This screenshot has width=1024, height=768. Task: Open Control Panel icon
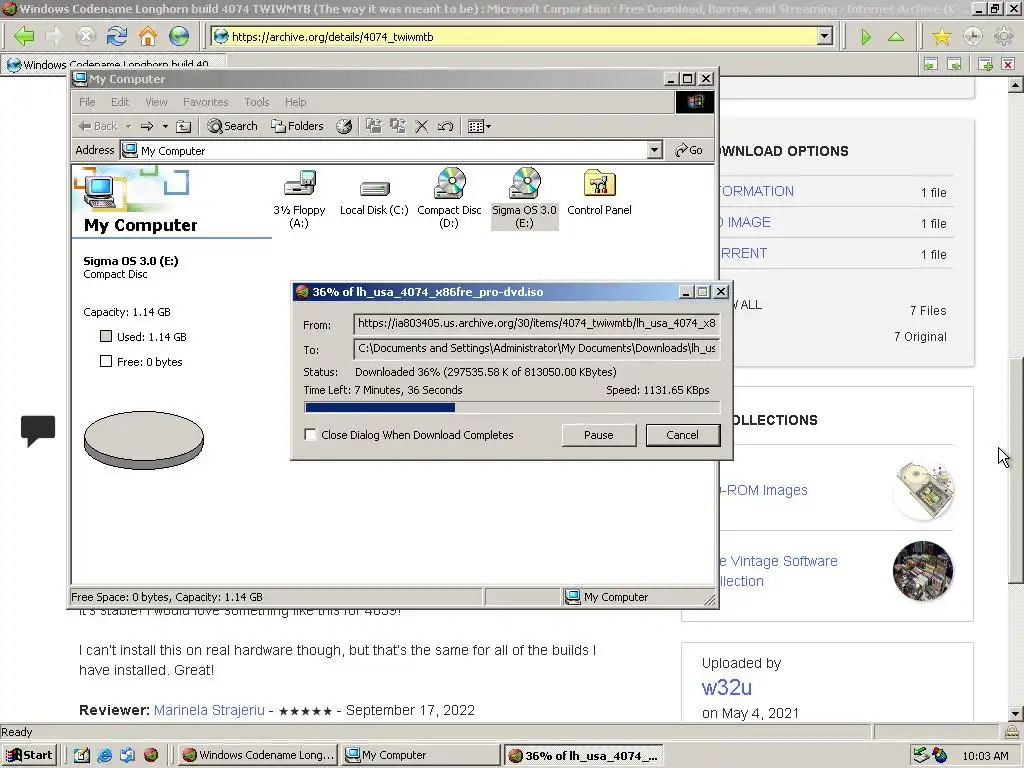(x=600, y=193)
